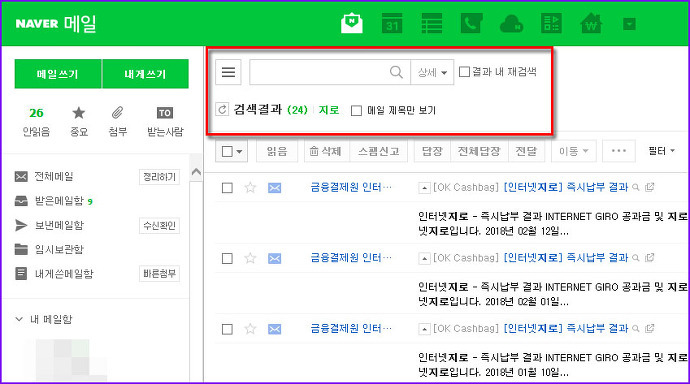This screenshot has height=384, width=690.
Task: Click envelope icon of the 01월 10일 mail
Action: tap(275, 329)
